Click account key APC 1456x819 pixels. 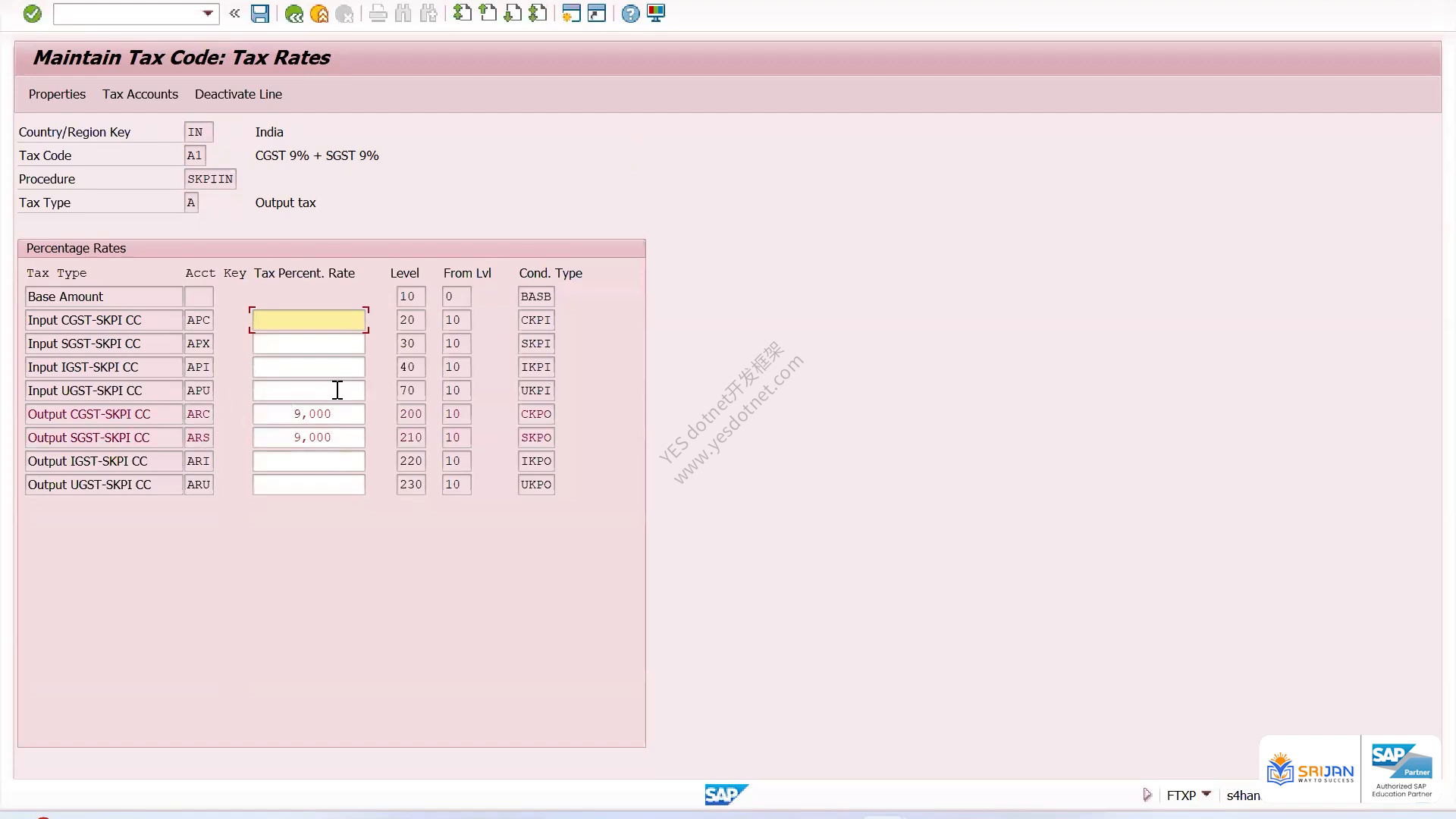199,320
